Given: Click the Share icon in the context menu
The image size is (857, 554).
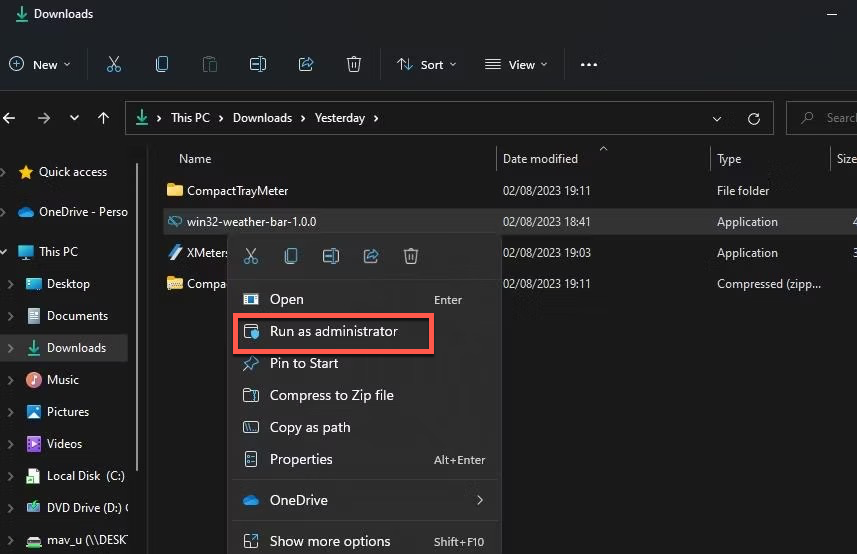Looking at the screenshot, I should coord(371,257).
